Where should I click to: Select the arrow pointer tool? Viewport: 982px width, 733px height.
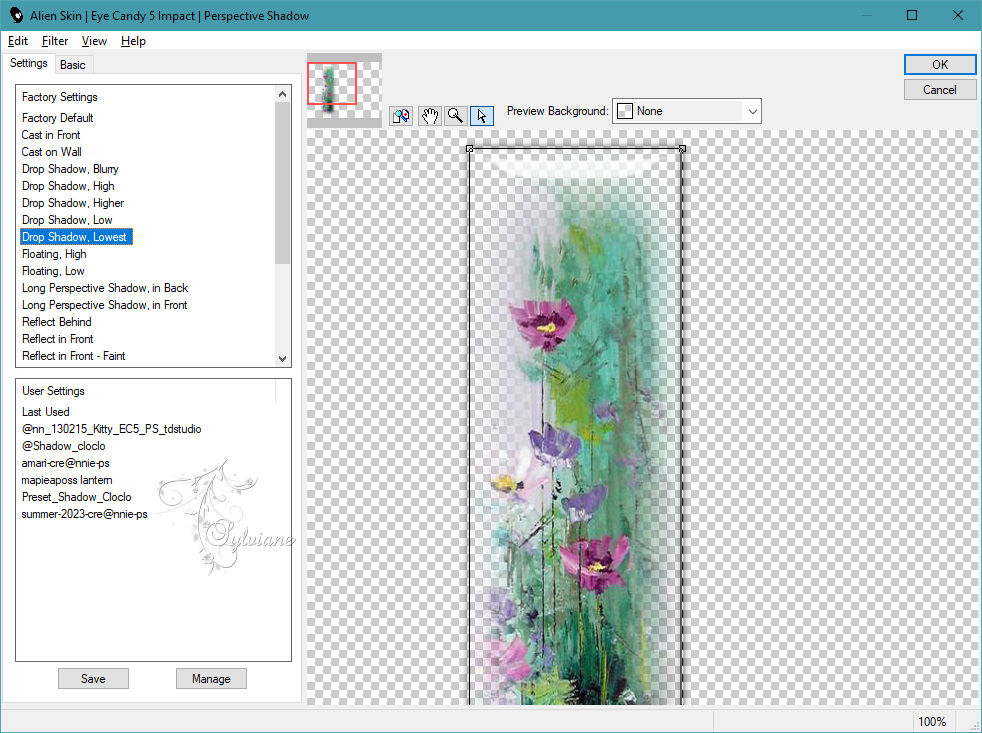tap(482, 116)
